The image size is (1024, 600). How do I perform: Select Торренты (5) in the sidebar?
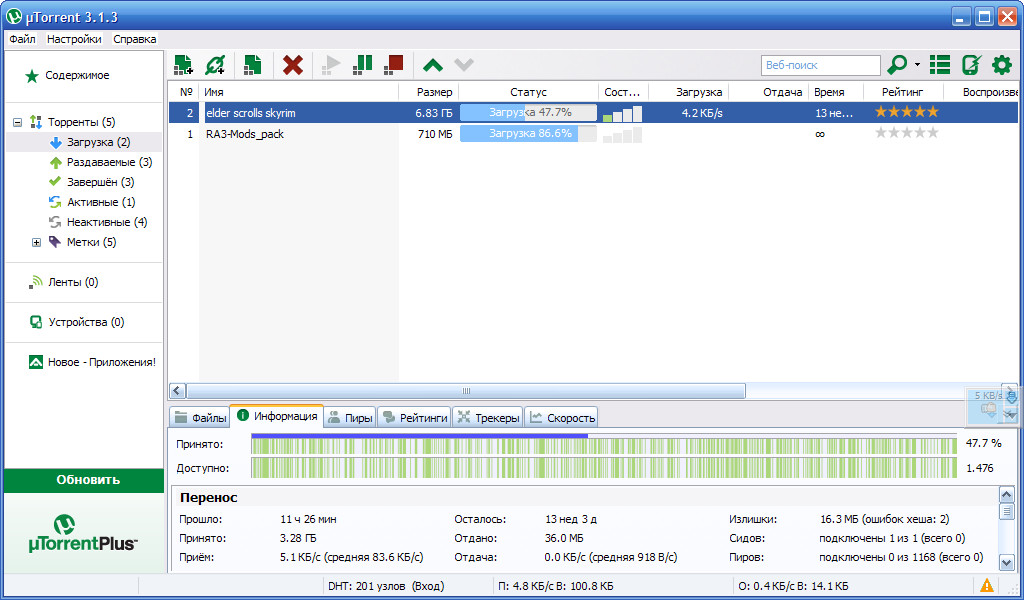pos(82,122)
